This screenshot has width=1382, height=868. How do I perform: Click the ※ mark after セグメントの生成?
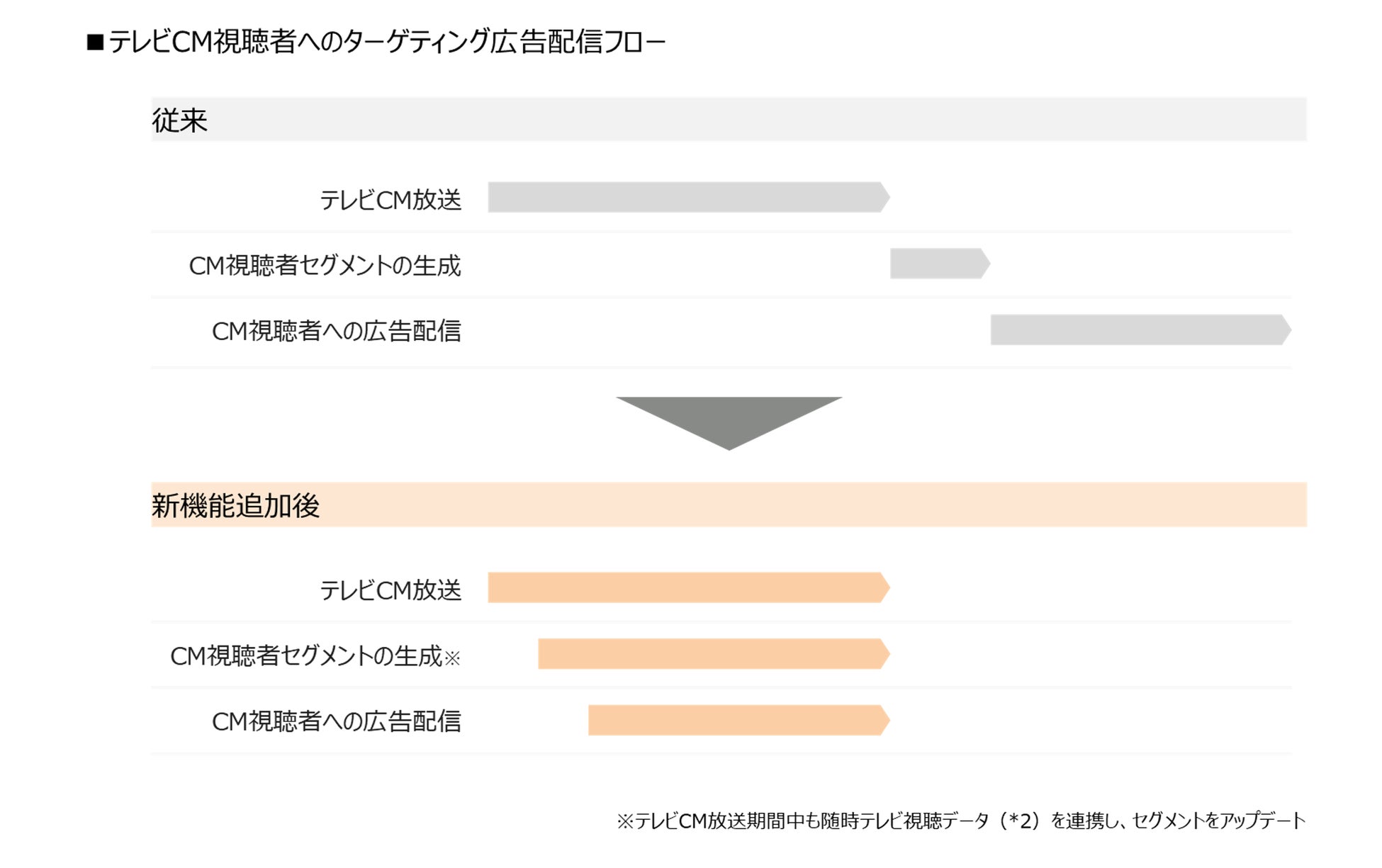coord(452,658)
